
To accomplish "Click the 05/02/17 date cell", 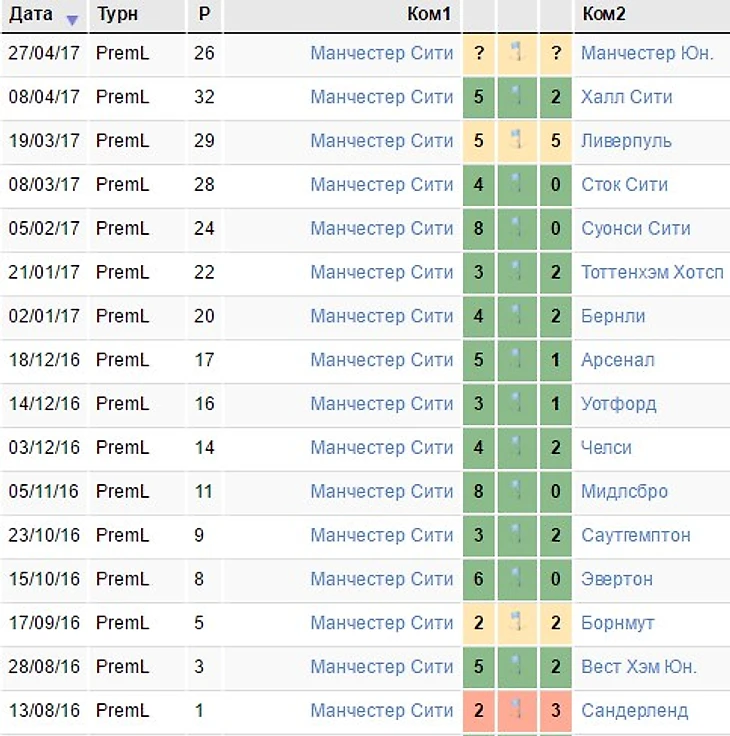I will point(44,229).
